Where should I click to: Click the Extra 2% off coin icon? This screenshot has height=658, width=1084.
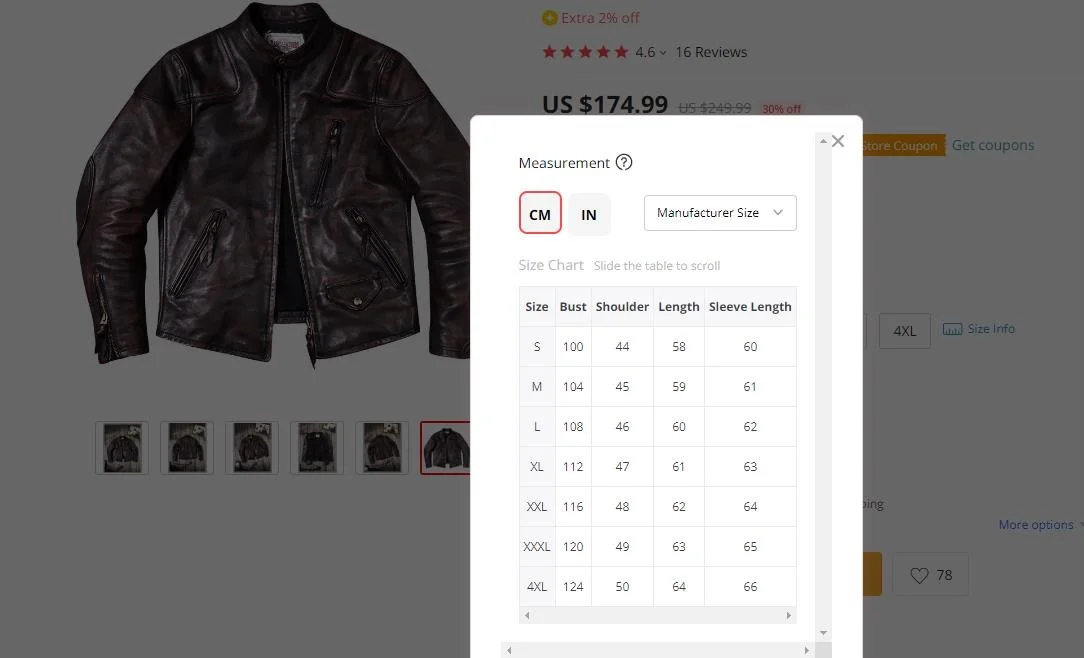tap(549, 18)
